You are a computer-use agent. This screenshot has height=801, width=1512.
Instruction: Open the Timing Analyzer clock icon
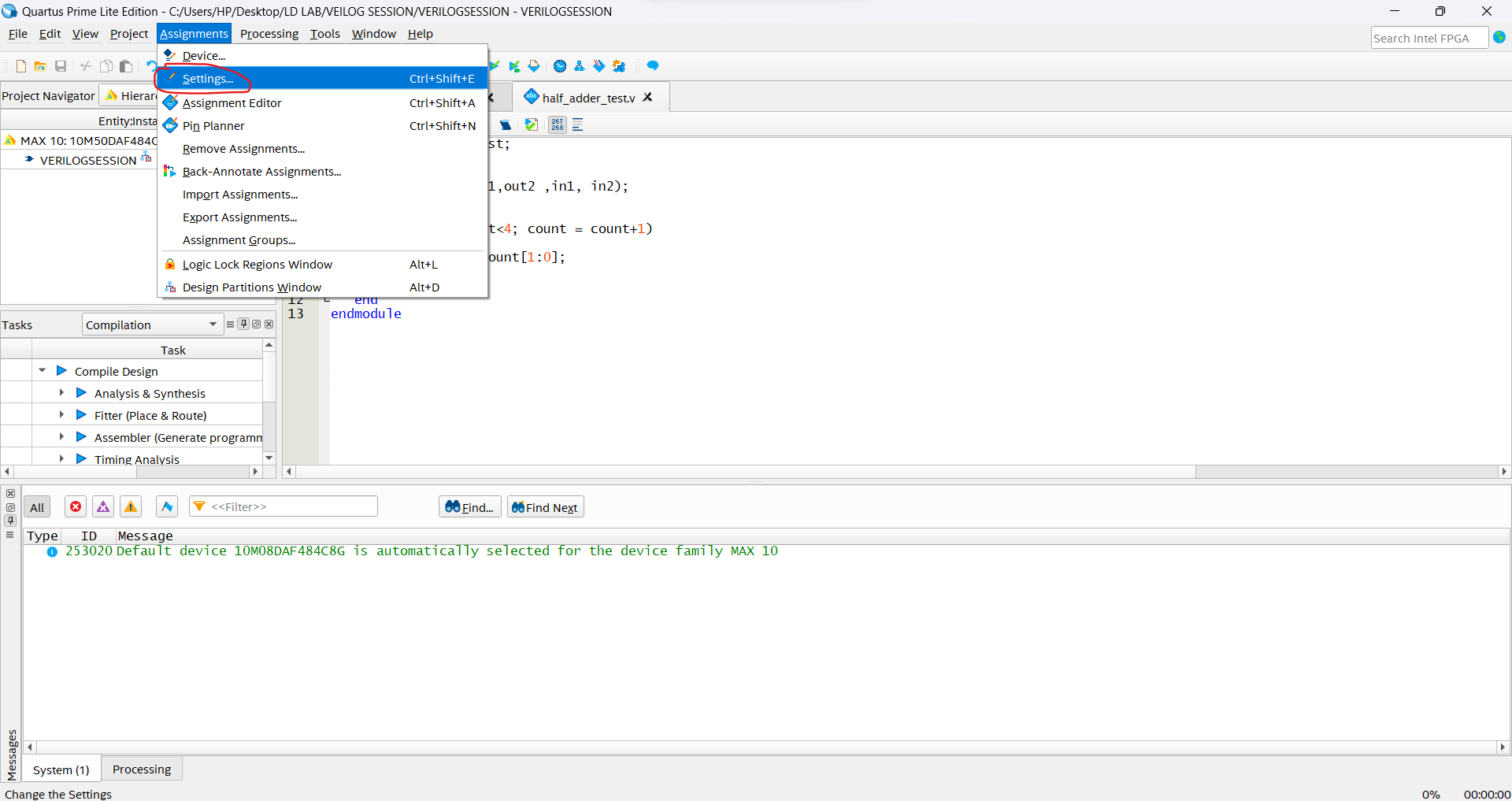point(560,66)
